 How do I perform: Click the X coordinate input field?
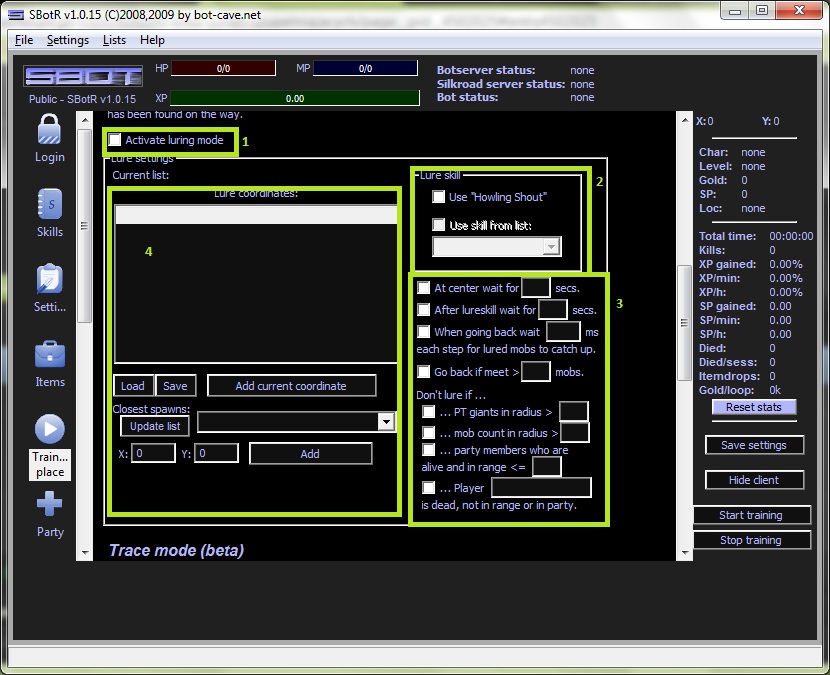click(153, 453)
